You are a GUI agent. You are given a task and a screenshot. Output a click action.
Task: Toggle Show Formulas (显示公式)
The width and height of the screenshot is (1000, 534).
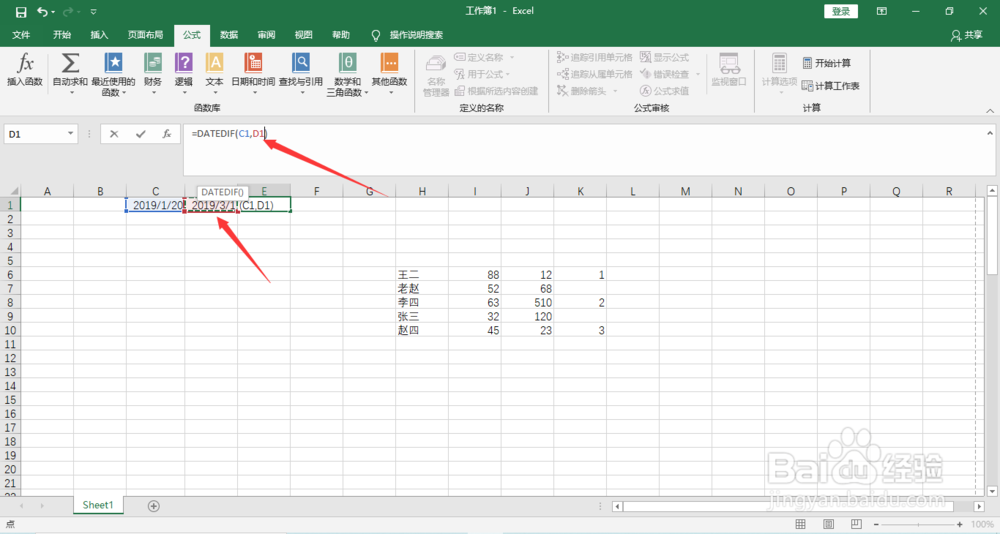665,57
